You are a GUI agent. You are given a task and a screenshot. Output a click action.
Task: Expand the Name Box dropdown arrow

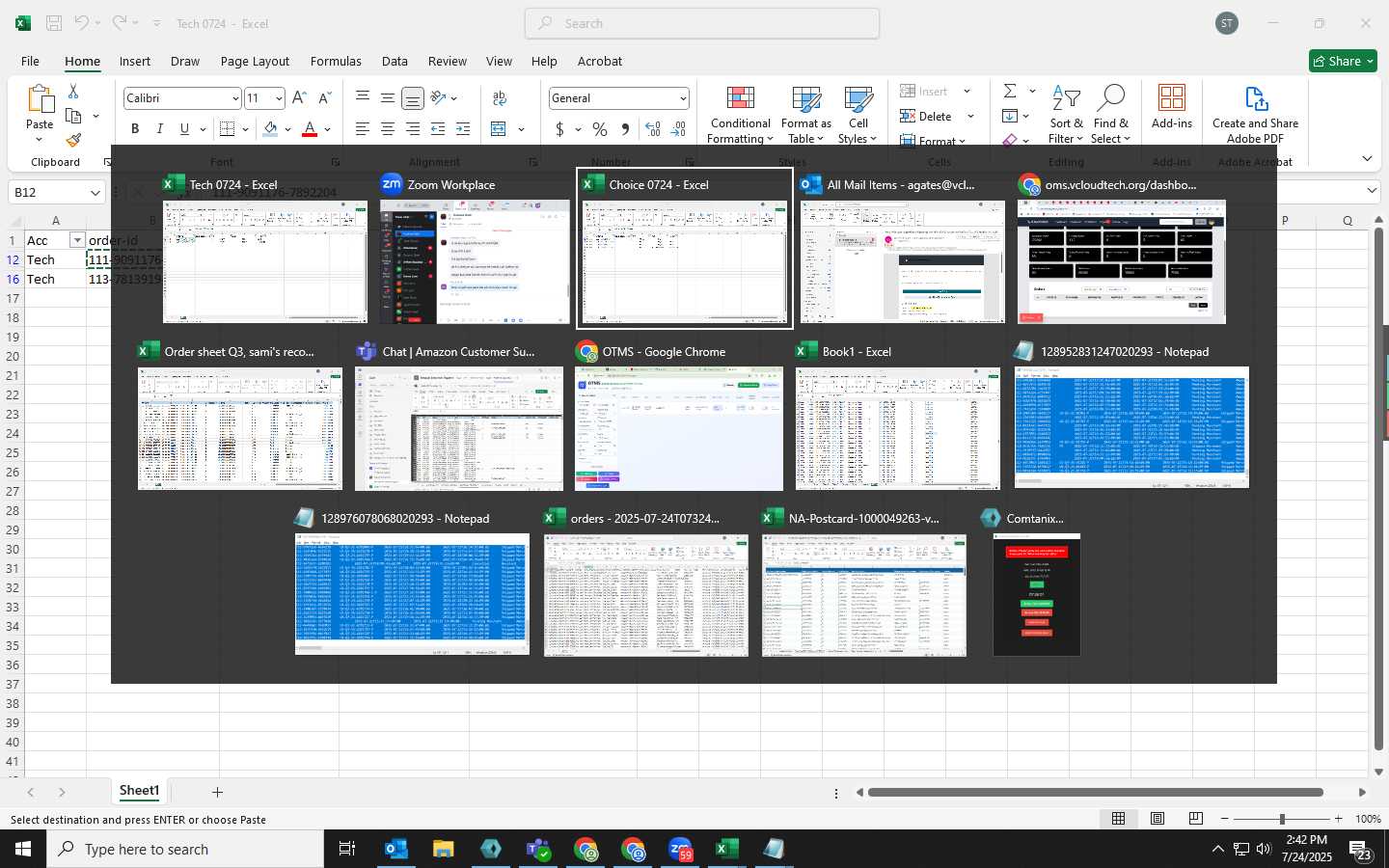pyautogui.click(x=95, y=193)
